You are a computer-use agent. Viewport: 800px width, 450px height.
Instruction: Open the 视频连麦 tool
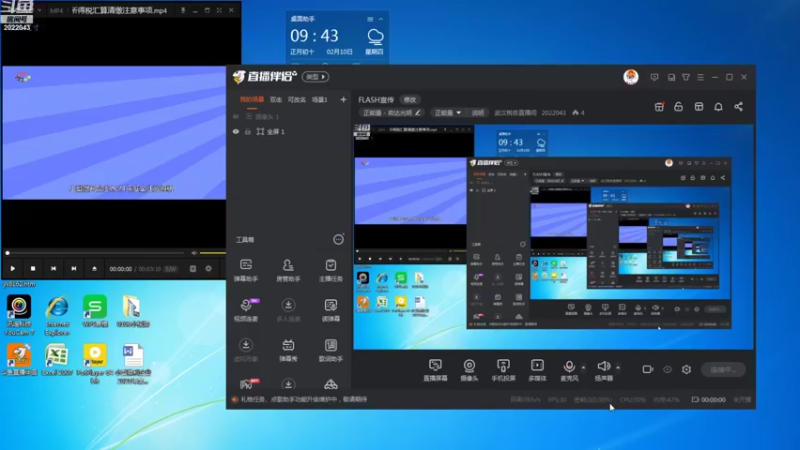(x=246, y=310)
